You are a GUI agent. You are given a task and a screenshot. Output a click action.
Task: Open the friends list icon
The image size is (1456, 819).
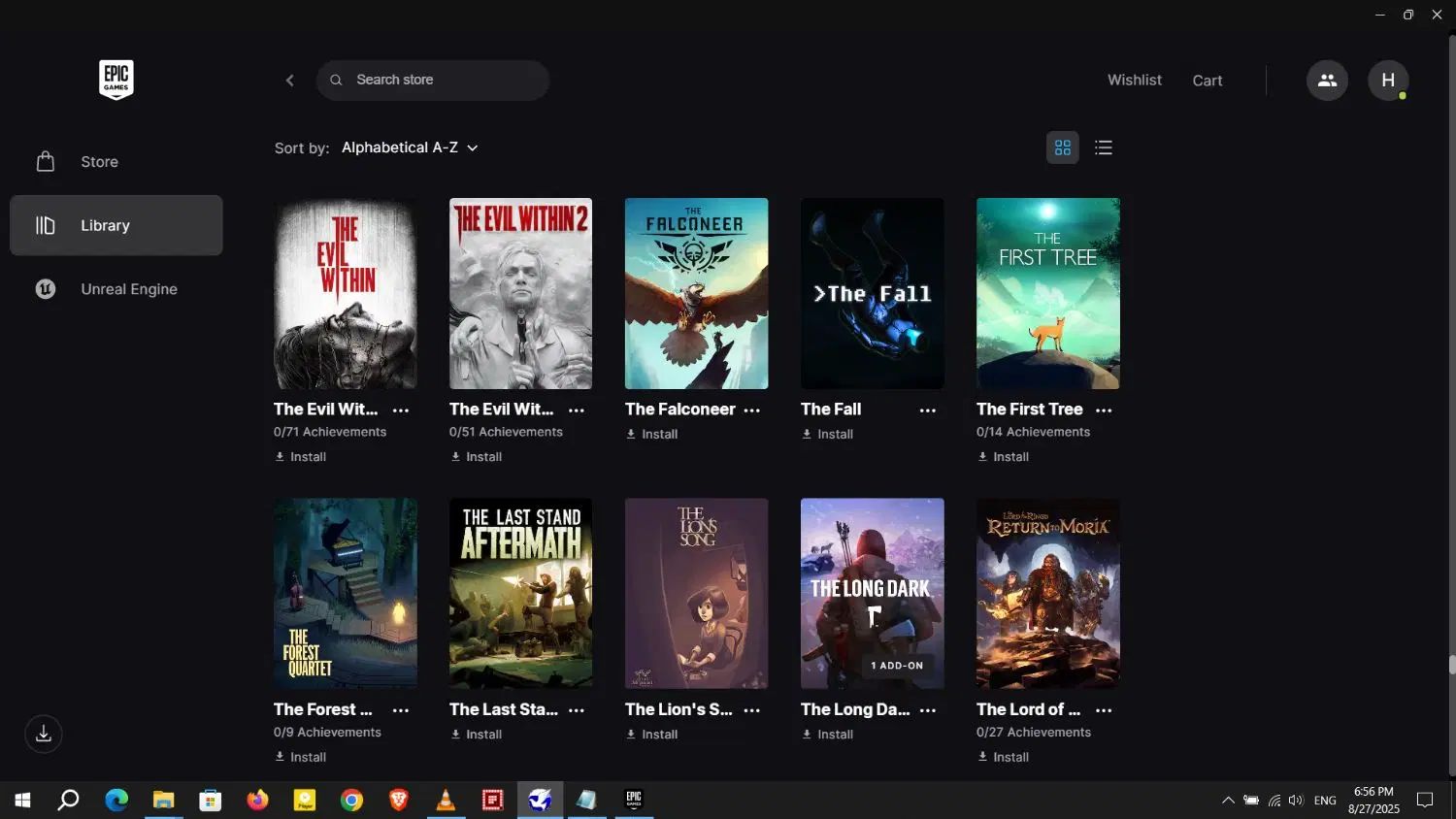[x=1327, y=81]
